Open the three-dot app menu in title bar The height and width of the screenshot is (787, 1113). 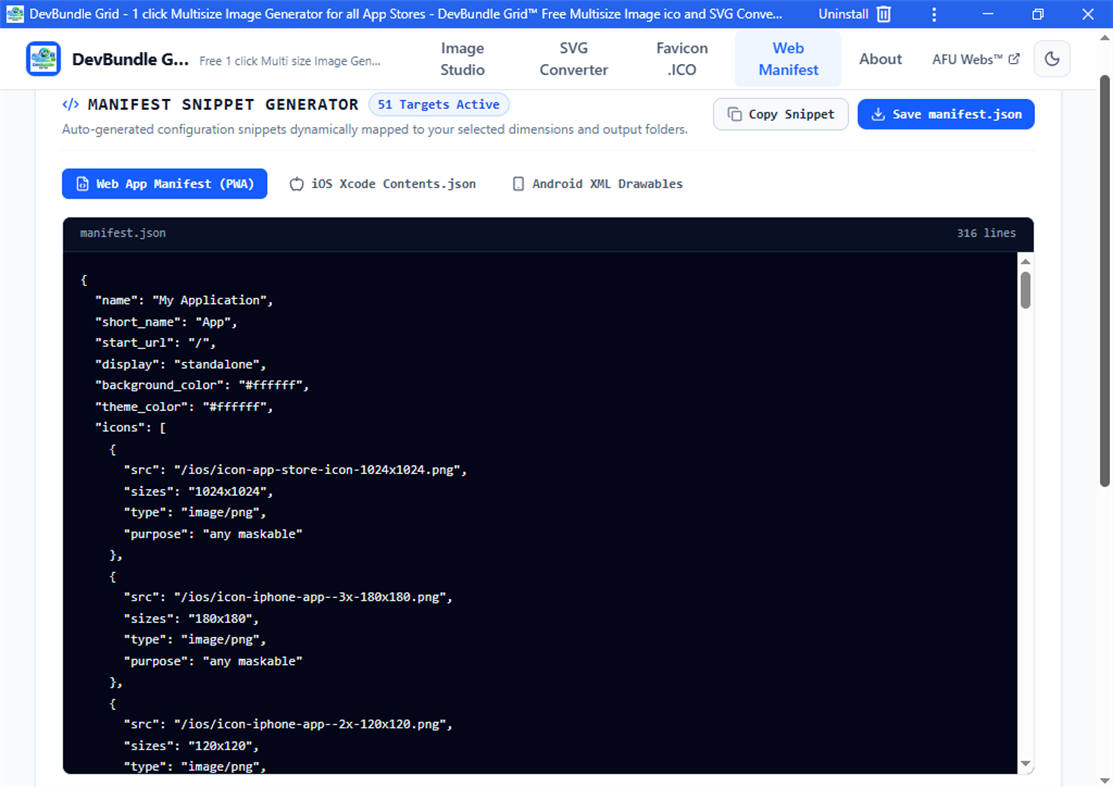934,14
